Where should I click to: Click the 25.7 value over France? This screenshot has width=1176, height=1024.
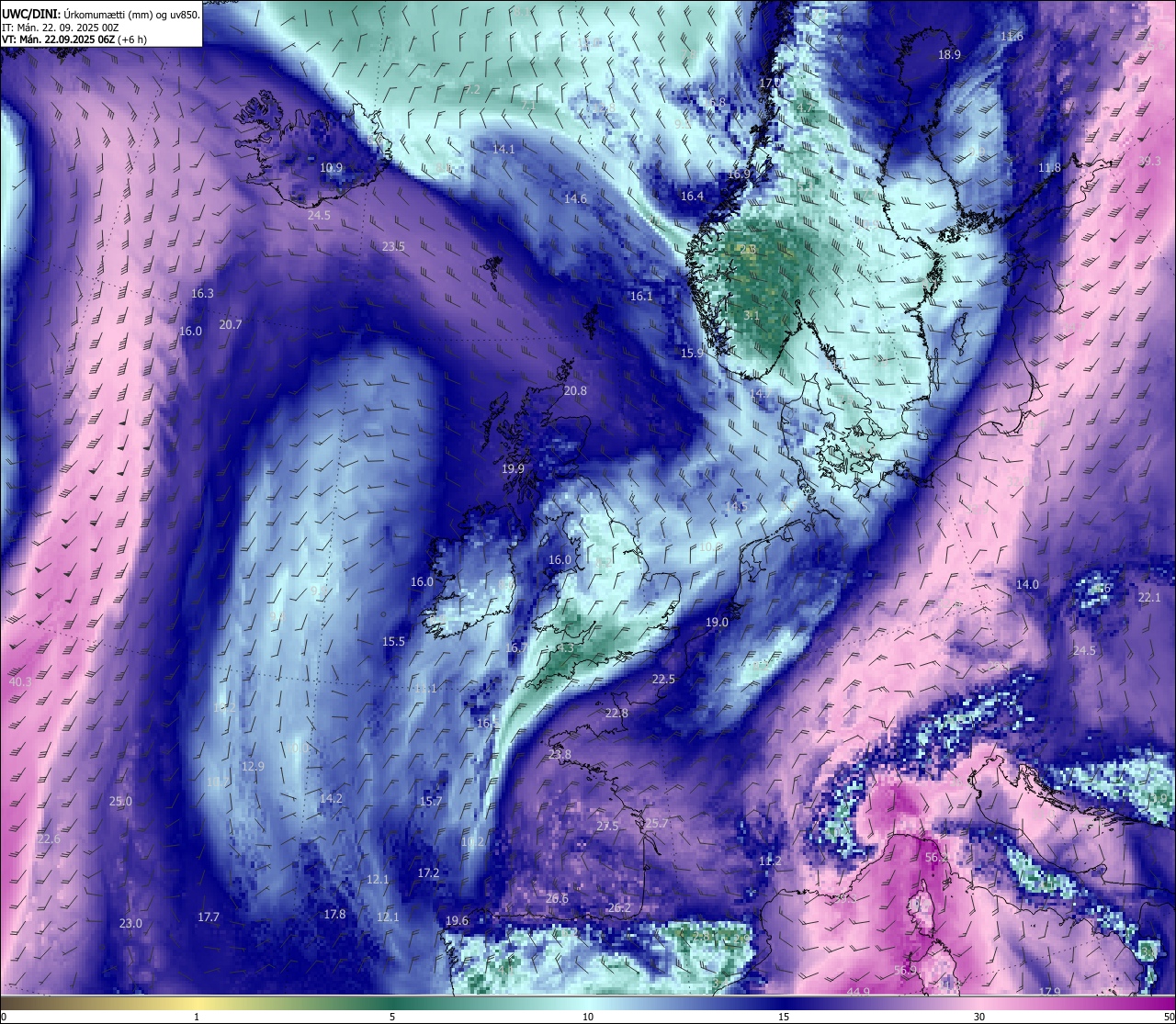pos(657,823)
